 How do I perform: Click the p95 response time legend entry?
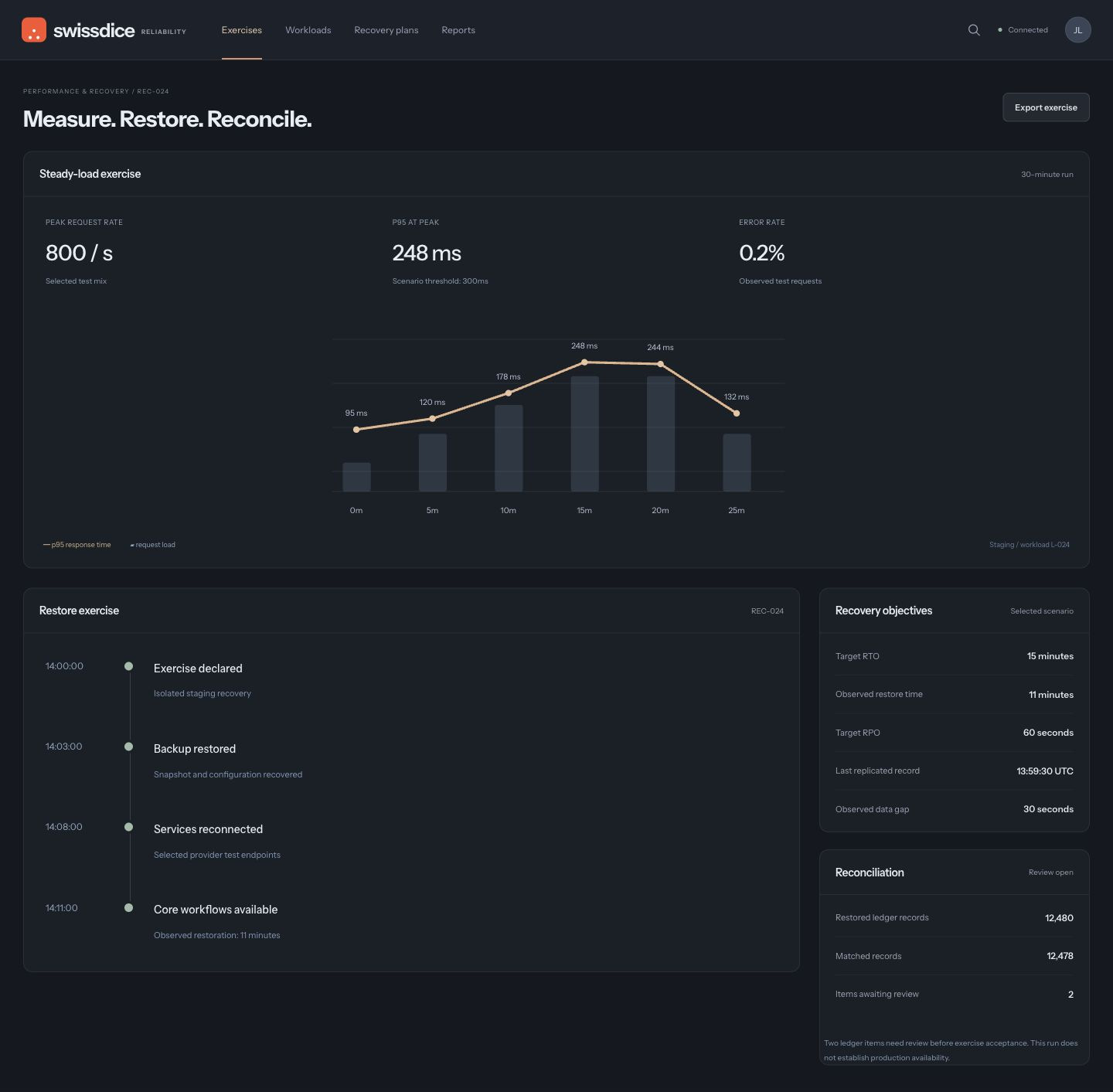click(77, 545)
